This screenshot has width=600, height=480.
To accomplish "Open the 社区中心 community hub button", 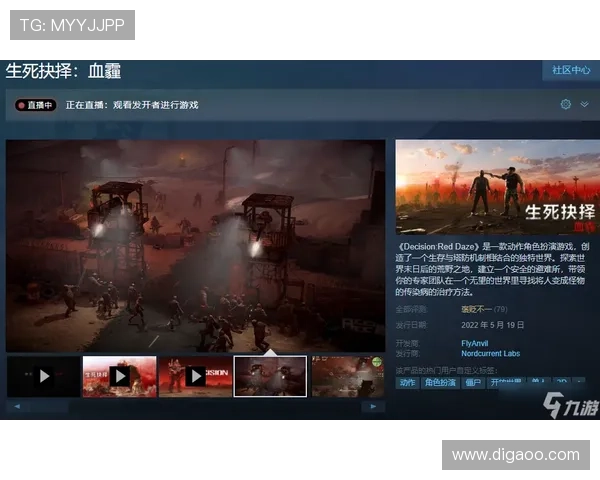I will pos(571,70).
